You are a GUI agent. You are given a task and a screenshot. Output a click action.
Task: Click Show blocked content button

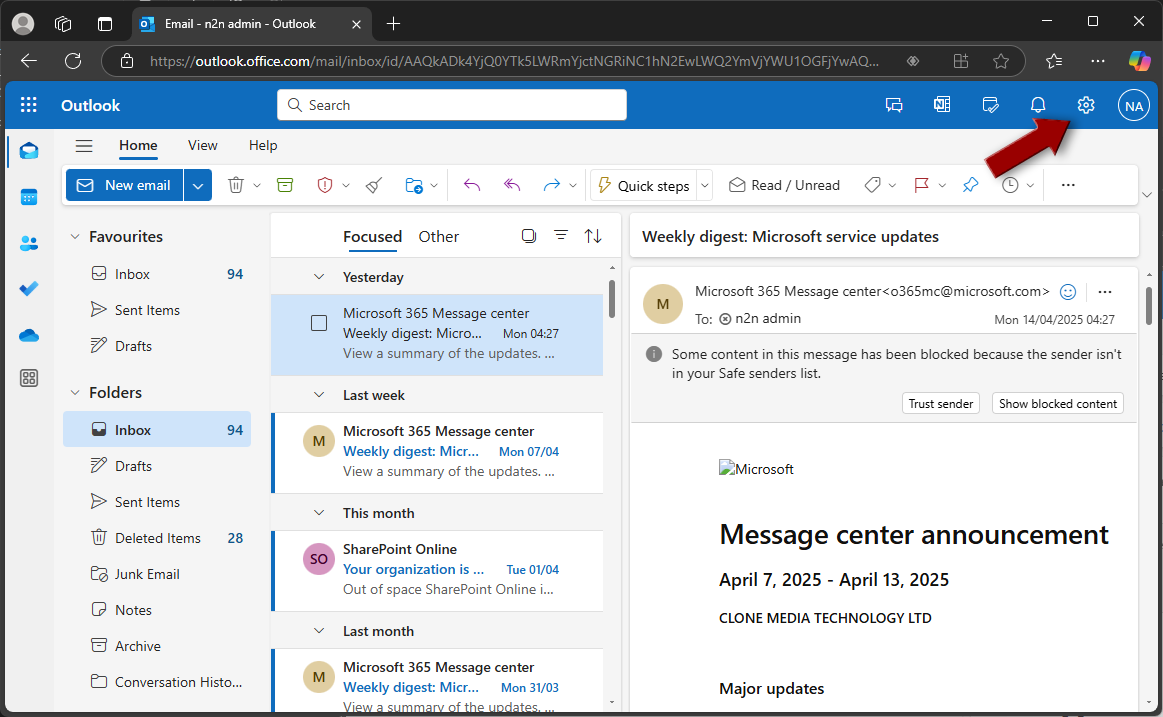tap(1058, 403)
